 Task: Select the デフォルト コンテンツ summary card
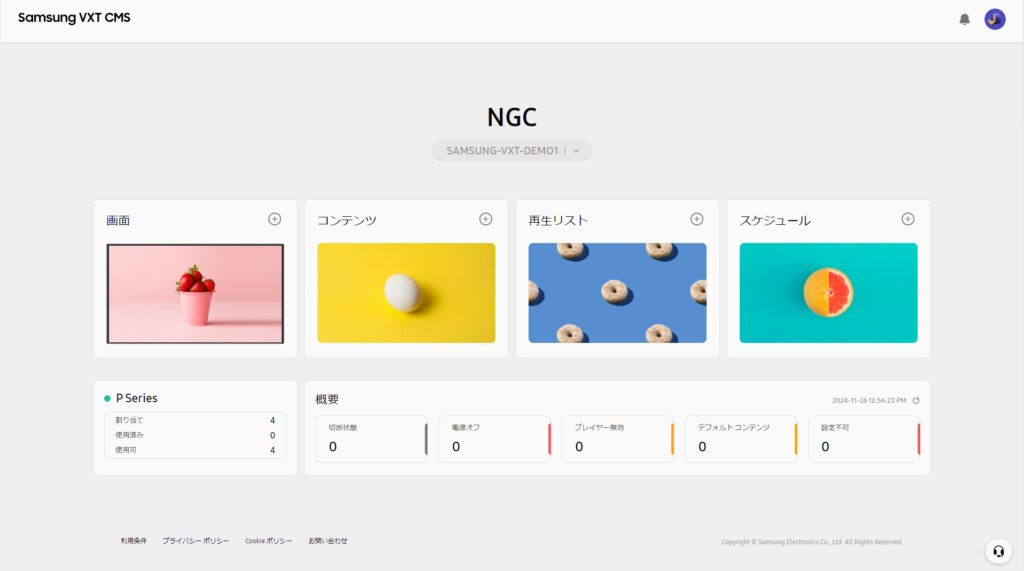click(x=741, y=439)
